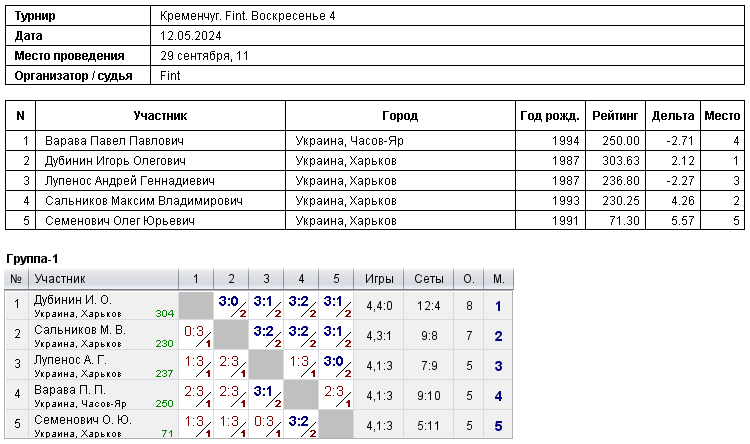750x444 pixels.
Task: Click the rating value 303.63
Action: [x=621, y=161]
